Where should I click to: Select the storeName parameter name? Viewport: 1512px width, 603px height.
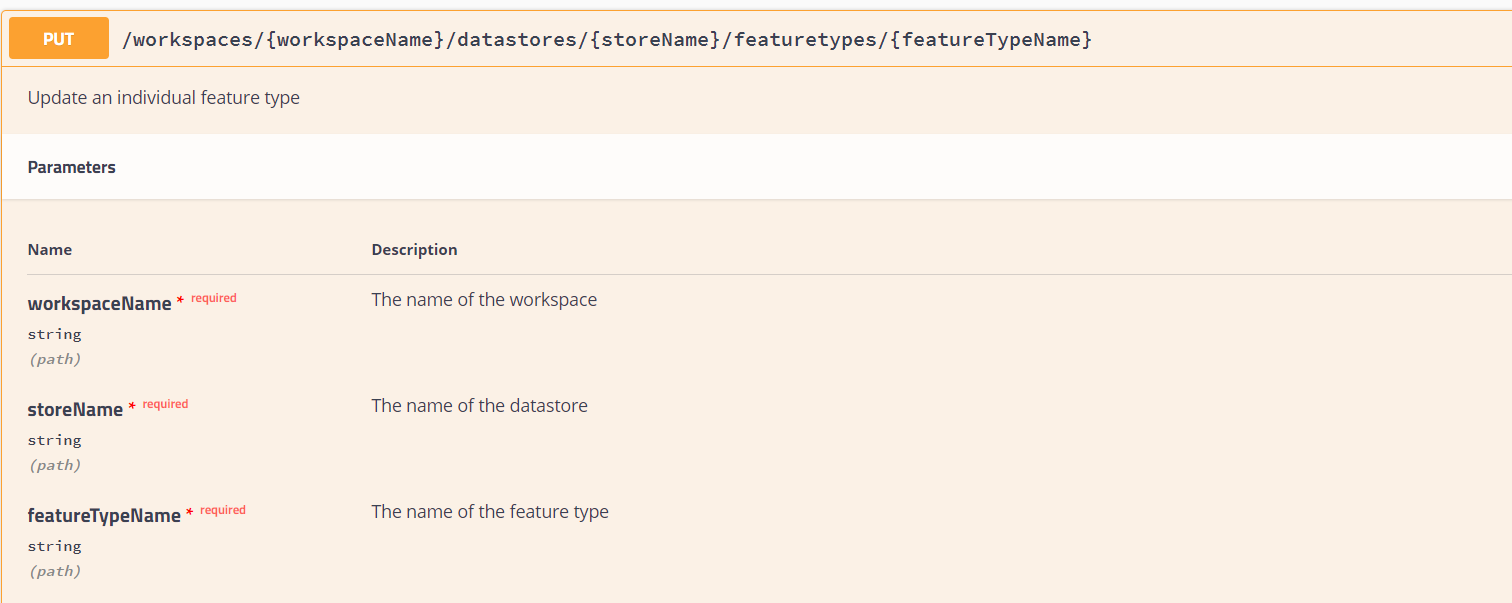[x=76, y=410]
